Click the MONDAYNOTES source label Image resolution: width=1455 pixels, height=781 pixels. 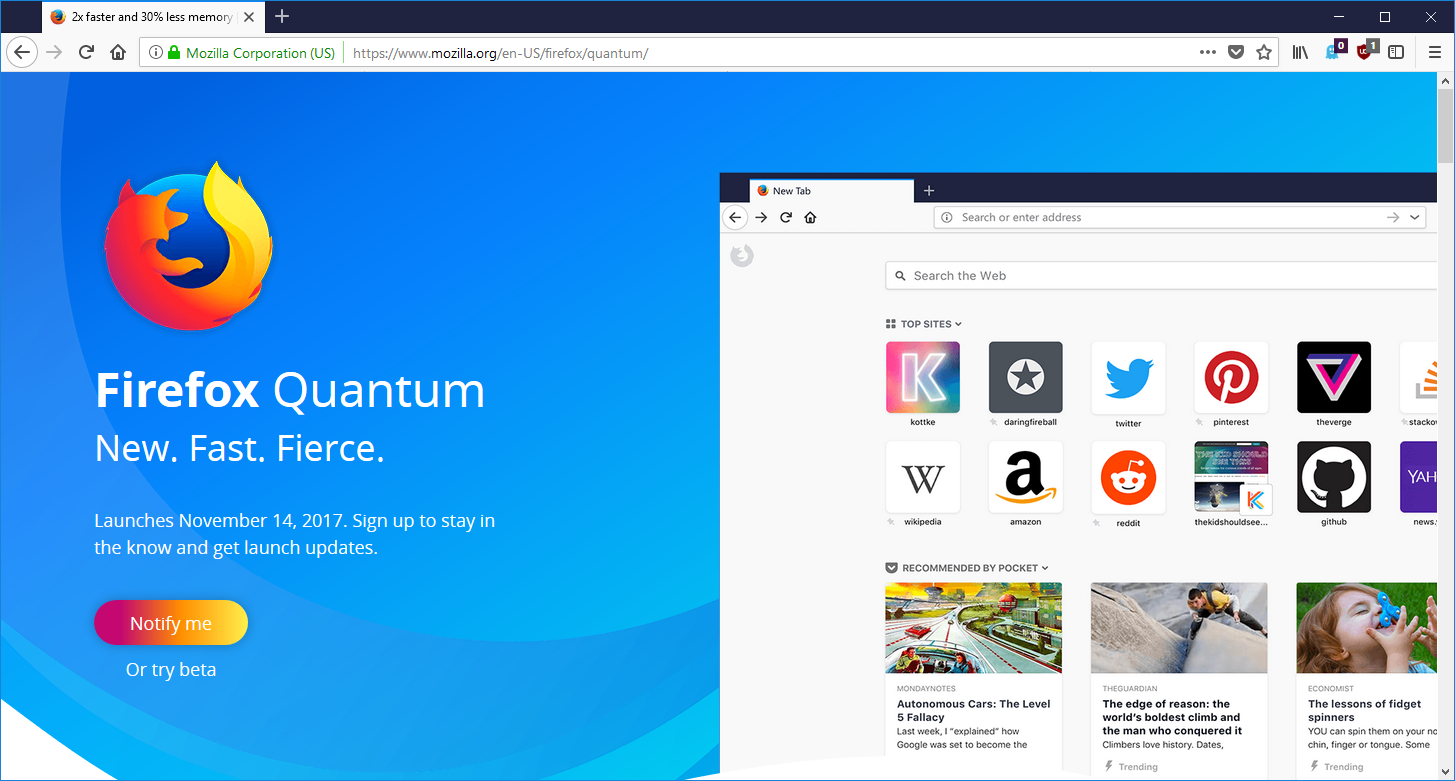point(926,689)
